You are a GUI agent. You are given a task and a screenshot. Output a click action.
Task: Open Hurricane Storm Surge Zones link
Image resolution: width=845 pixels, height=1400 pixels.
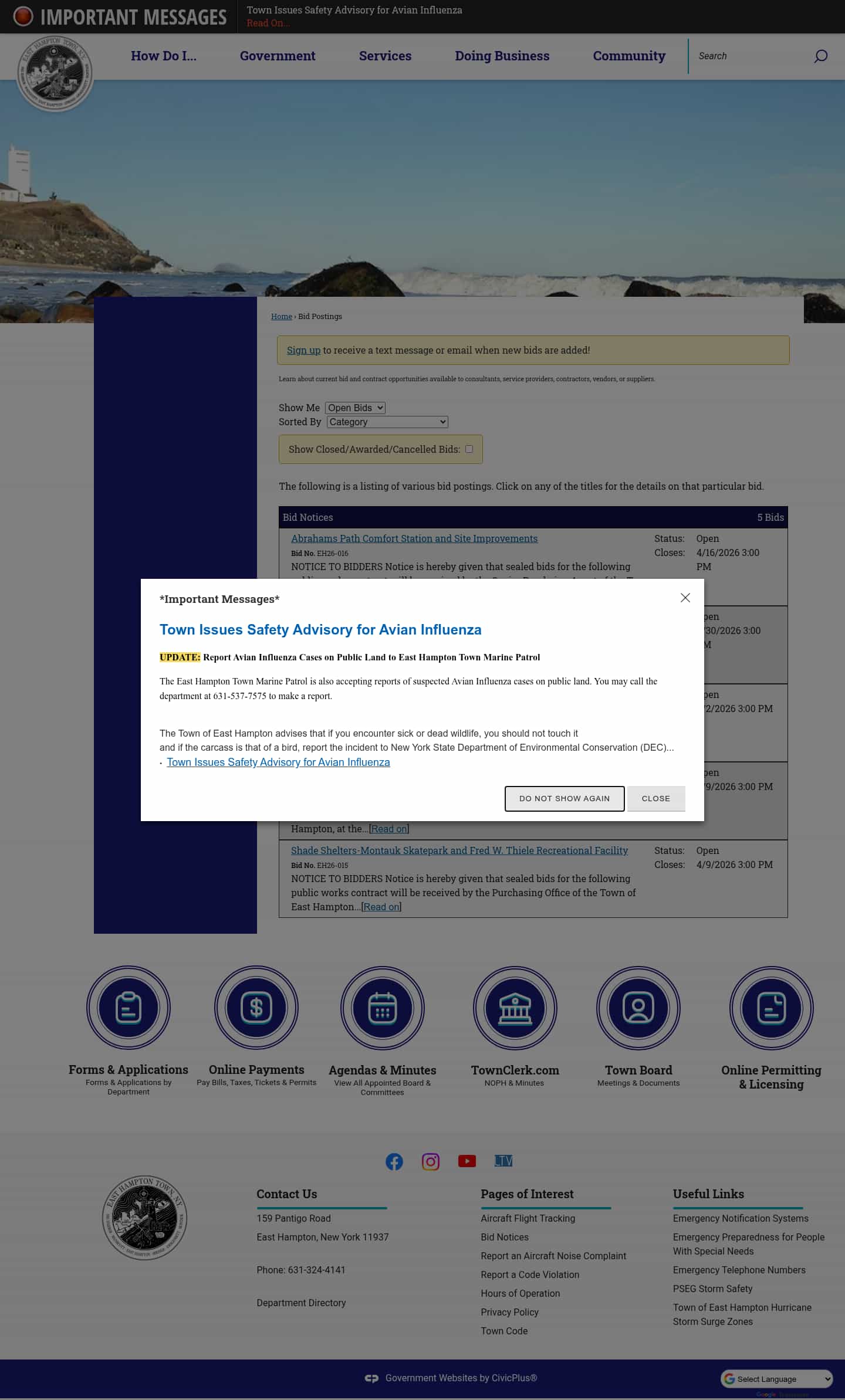(x=742, y=1314)
